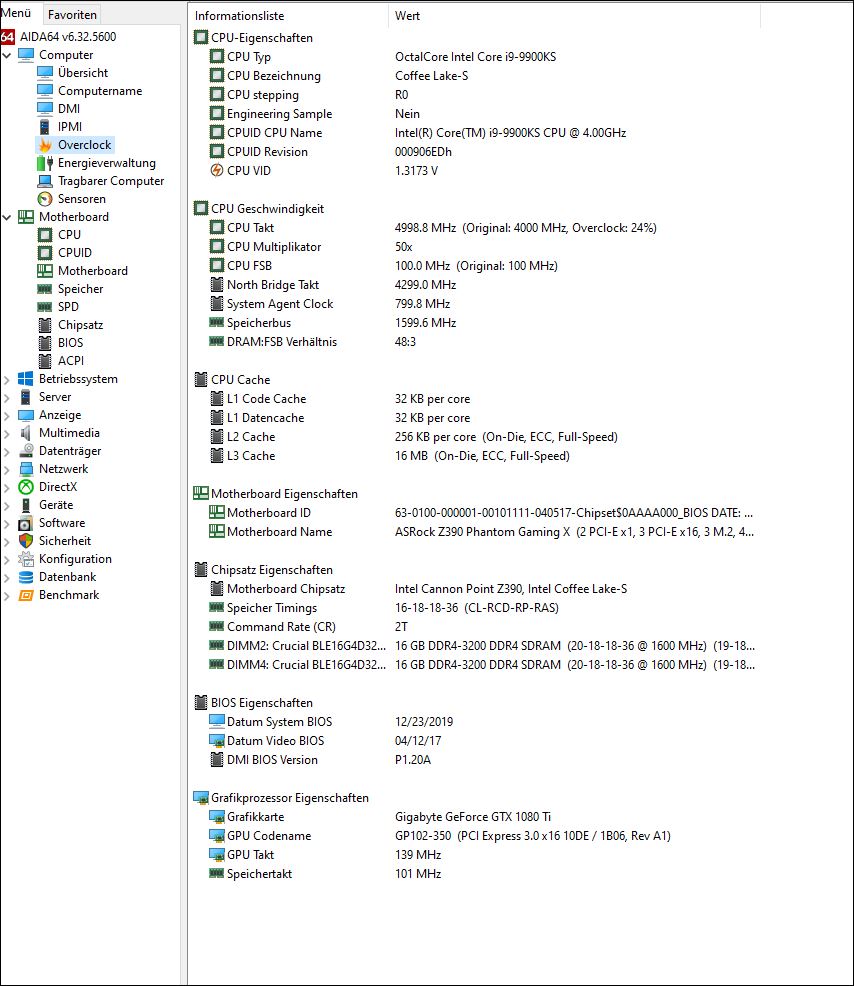Open the ACPI tree item
The width and height of the screenshot is (854, 986).
pyautogui.click(x=71, y=361)
